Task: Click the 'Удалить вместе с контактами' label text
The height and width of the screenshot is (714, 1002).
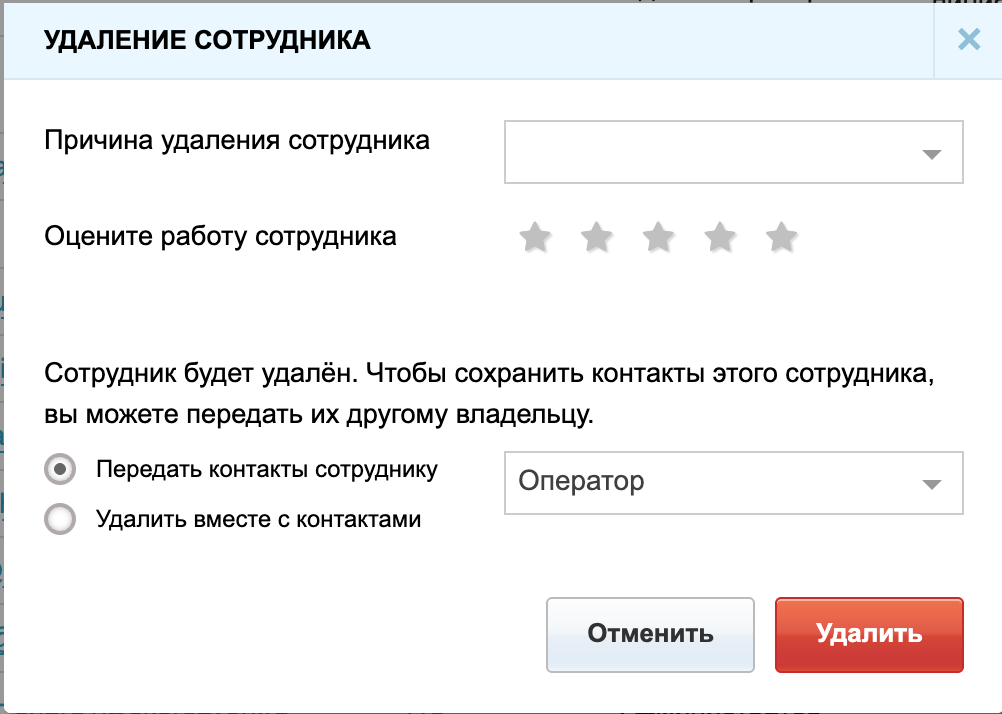Action: coord(258,519)
